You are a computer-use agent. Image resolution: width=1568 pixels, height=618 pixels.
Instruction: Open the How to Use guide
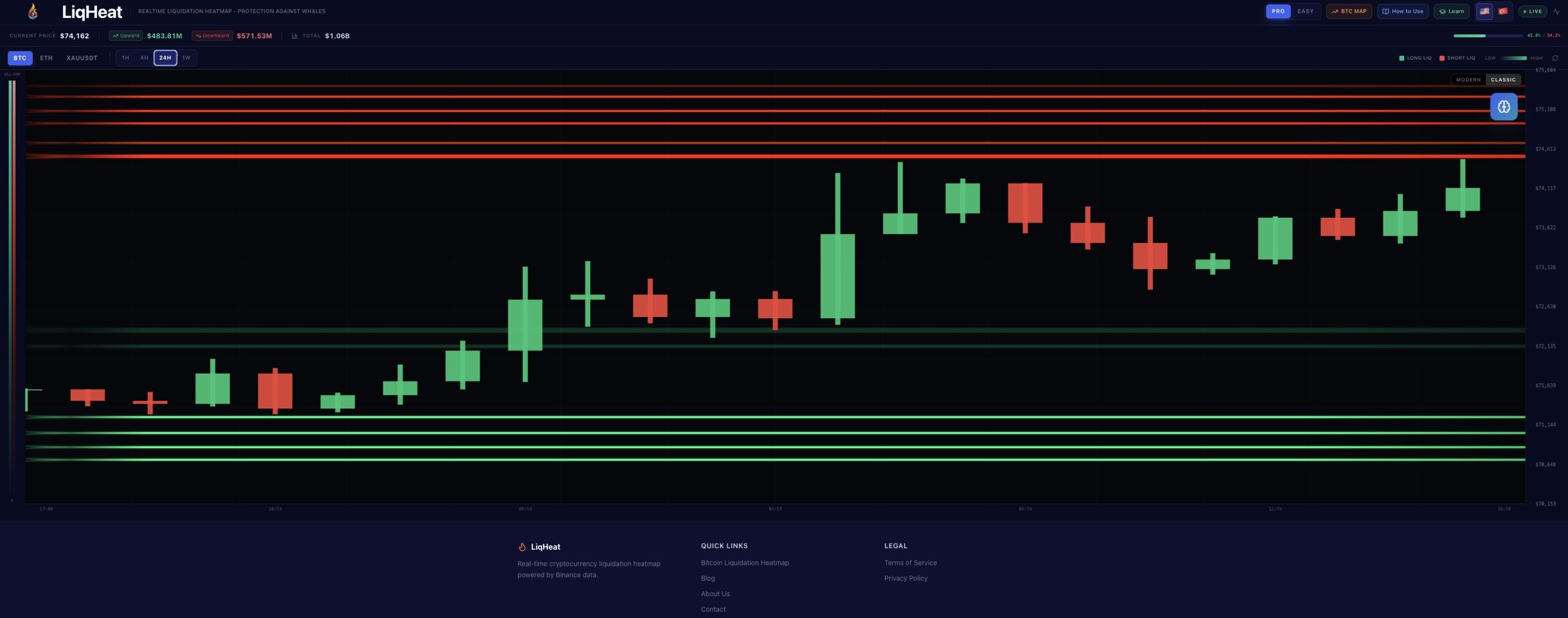(x=1402, y=12)
